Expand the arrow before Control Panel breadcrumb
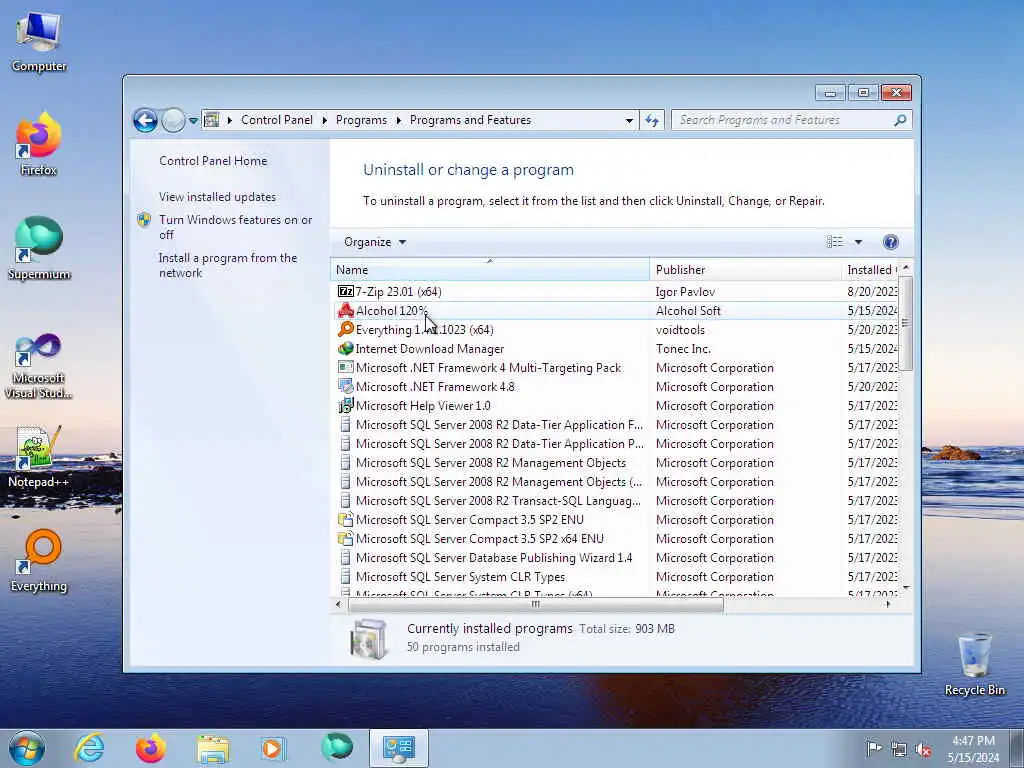 pos(230,120)
